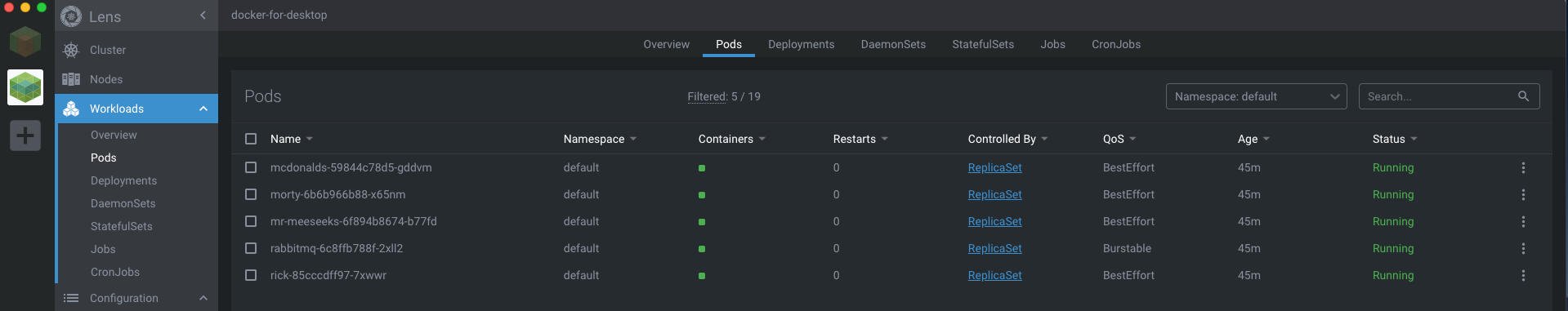The height and width of the screenshot is (311, 1568).
Task: Open DaemonSets in the Workloads sidebar
Action: [x=123, y=203]
